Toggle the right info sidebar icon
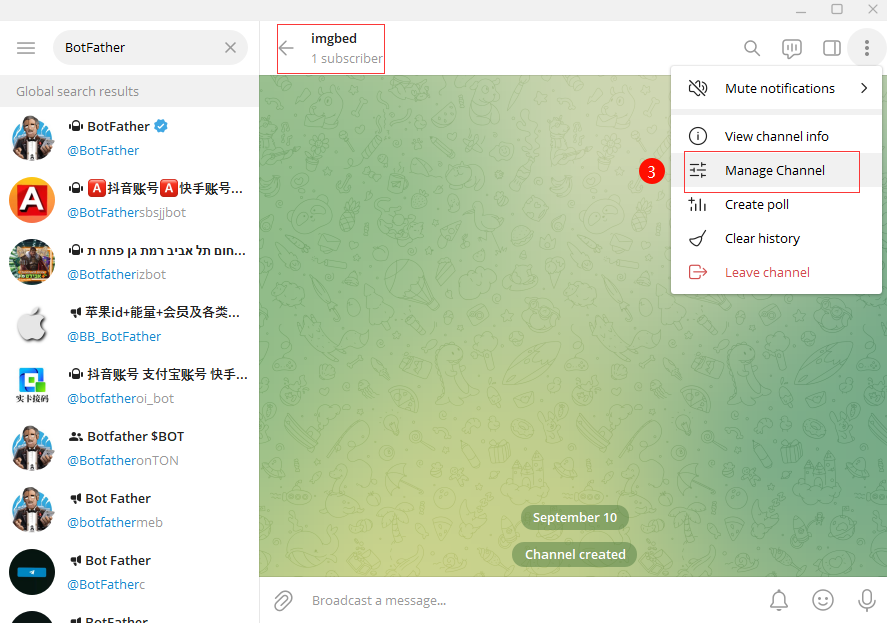This screenshot has height=623, width=887. 831,47
